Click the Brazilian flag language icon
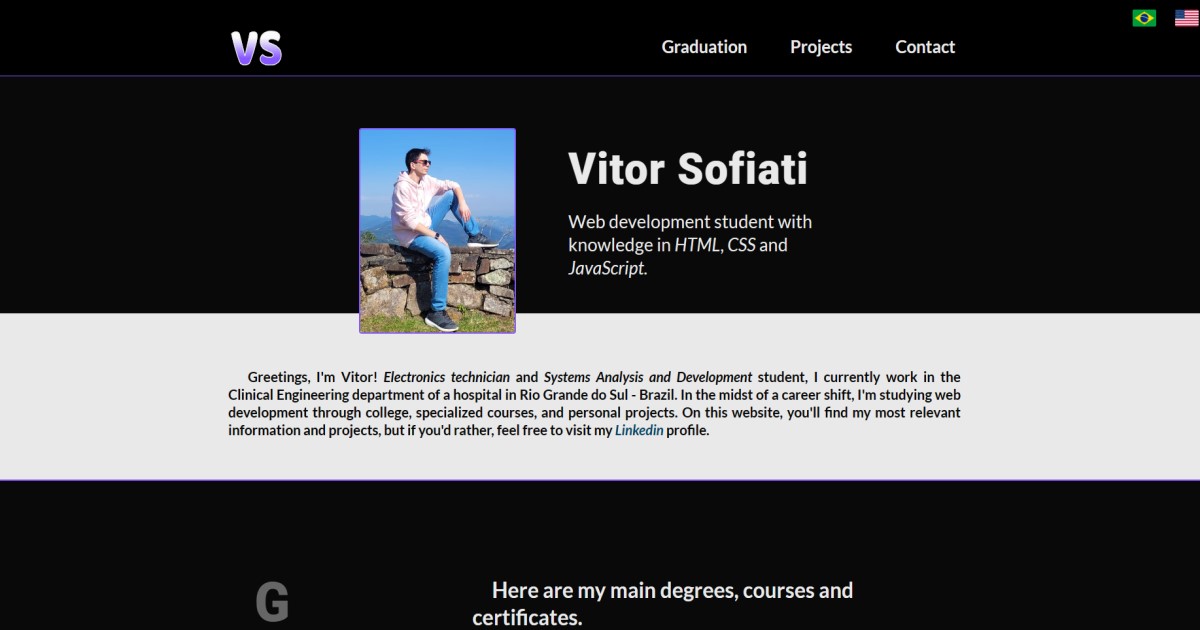This screenshot has width=1200, height=630. tap(1144, 17)
